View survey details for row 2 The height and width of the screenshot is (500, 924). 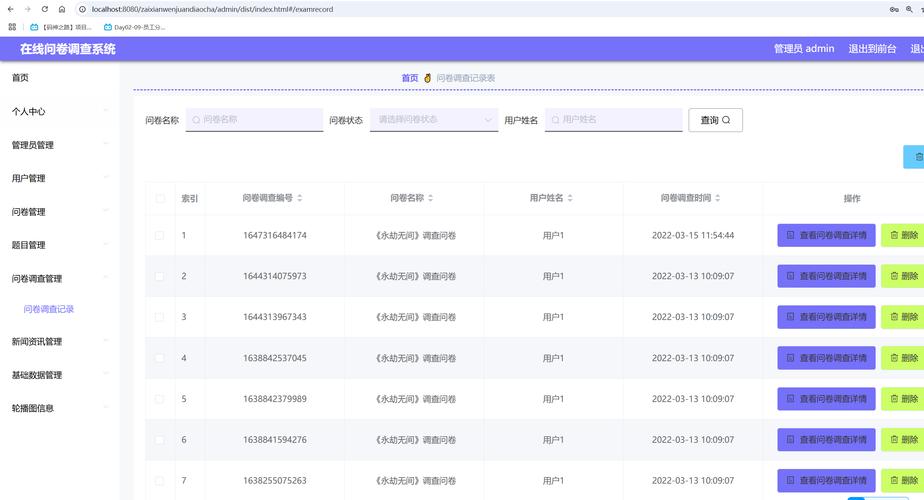[x=826, y=276]
